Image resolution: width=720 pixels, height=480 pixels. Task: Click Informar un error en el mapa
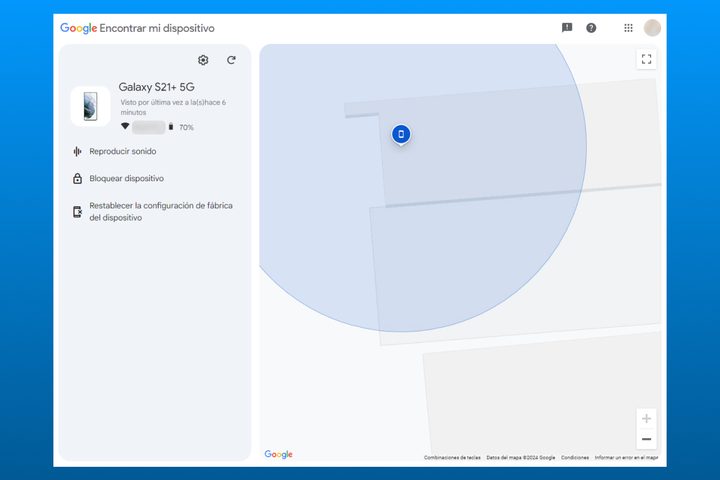(x=626, y=457)
